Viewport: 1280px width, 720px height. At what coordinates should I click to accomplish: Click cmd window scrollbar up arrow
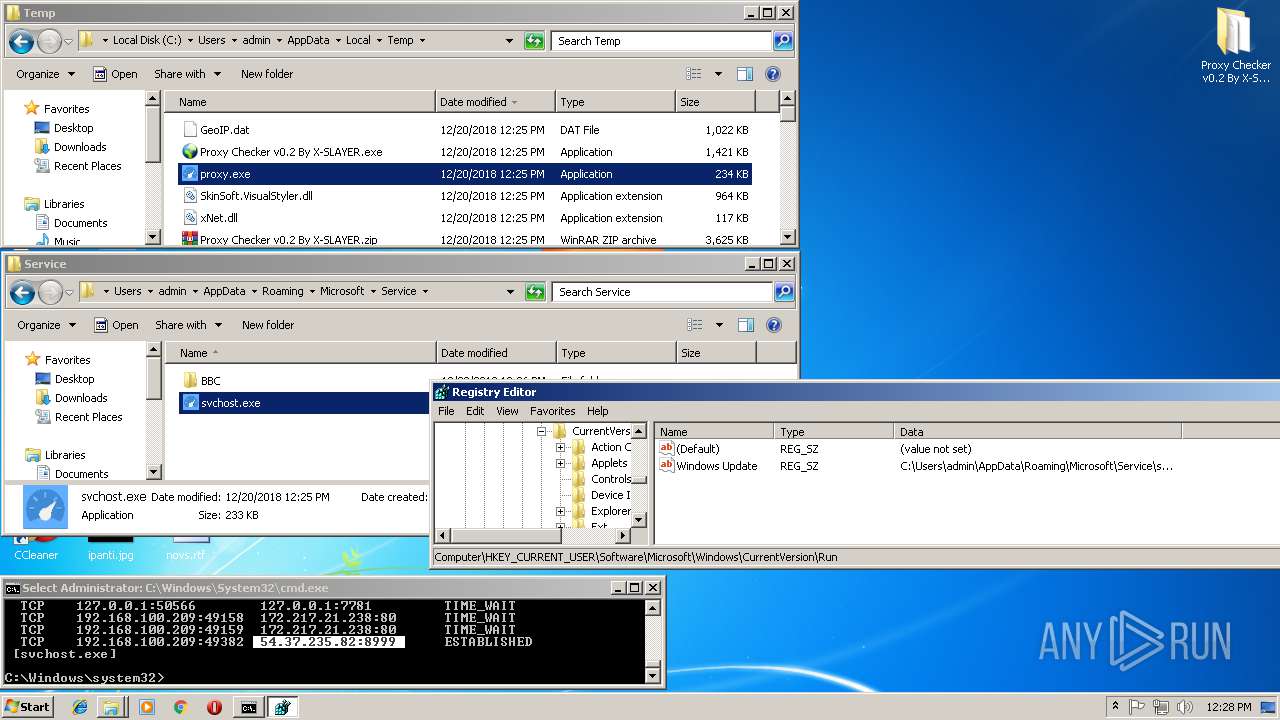point(653,607)
